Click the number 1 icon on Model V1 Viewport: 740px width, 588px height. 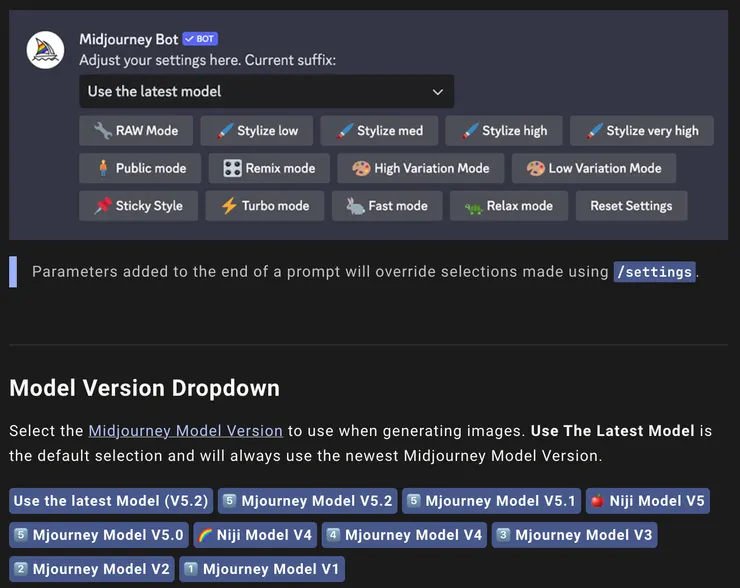click(x=191, y=568)
